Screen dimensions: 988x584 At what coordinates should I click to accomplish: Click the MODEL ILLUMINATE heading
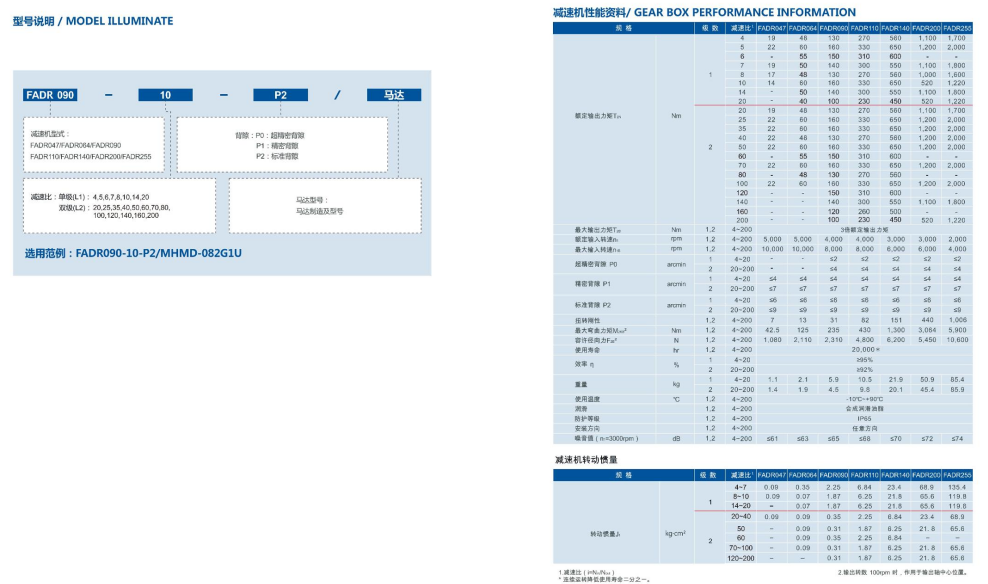click(93, 21)
